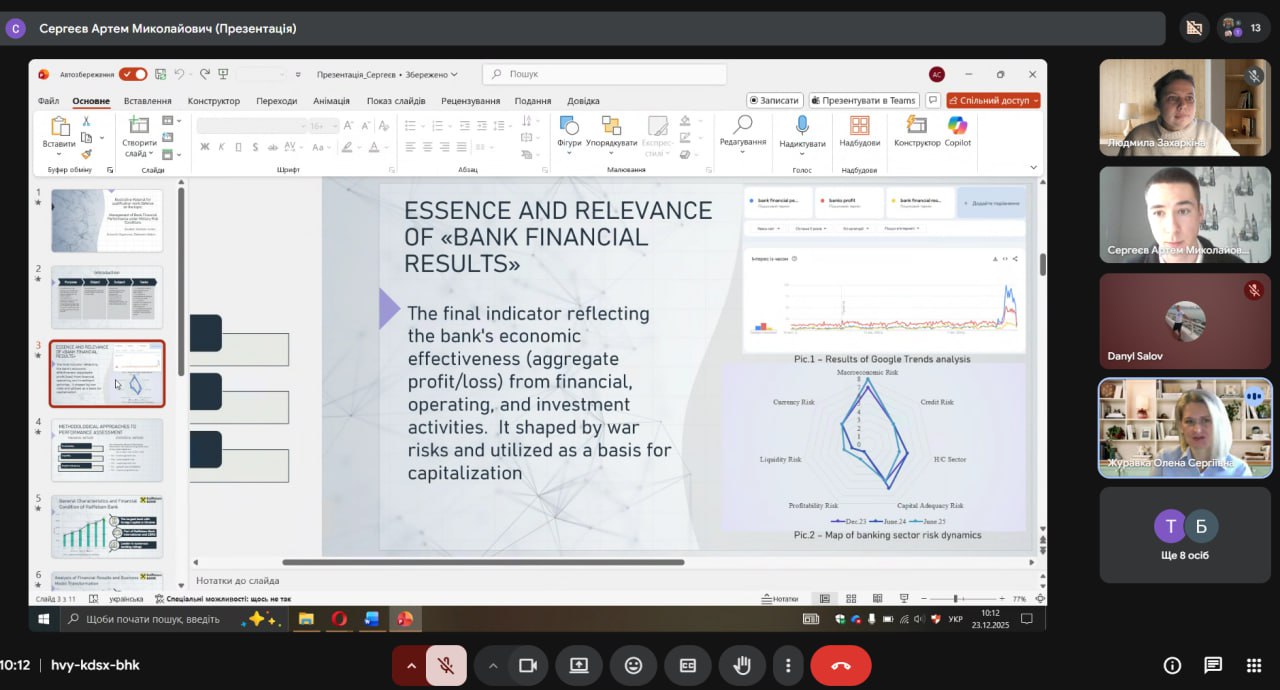Click the zoom slider in status bar

pyautogui.click(x=962, y=598)
